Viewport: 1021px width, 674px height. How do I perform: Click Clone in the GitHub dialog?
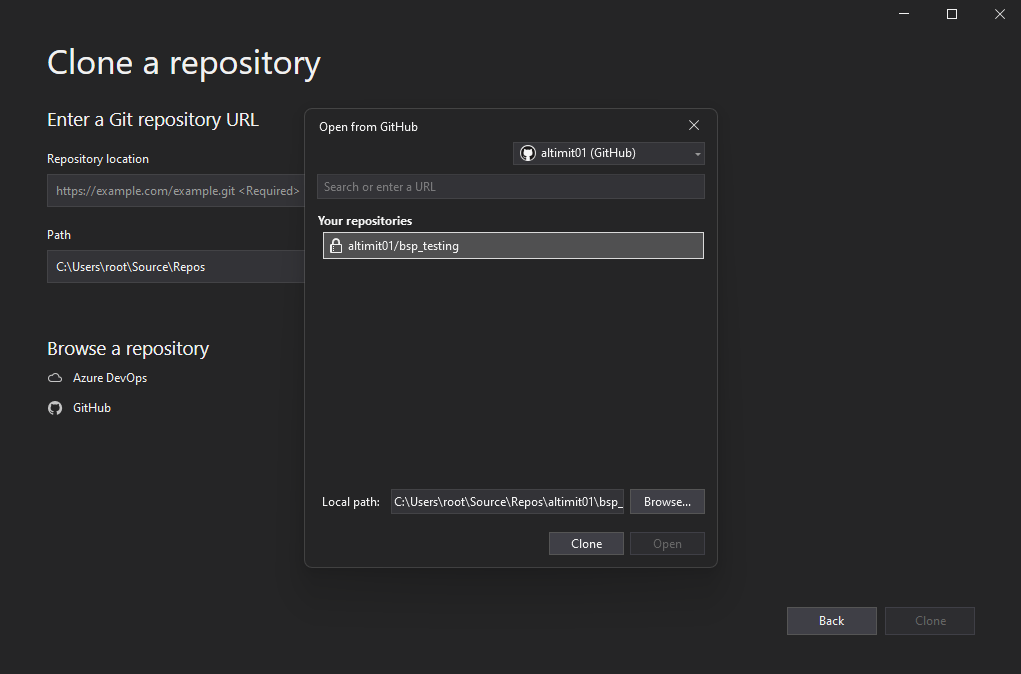(x=586, y=544)
